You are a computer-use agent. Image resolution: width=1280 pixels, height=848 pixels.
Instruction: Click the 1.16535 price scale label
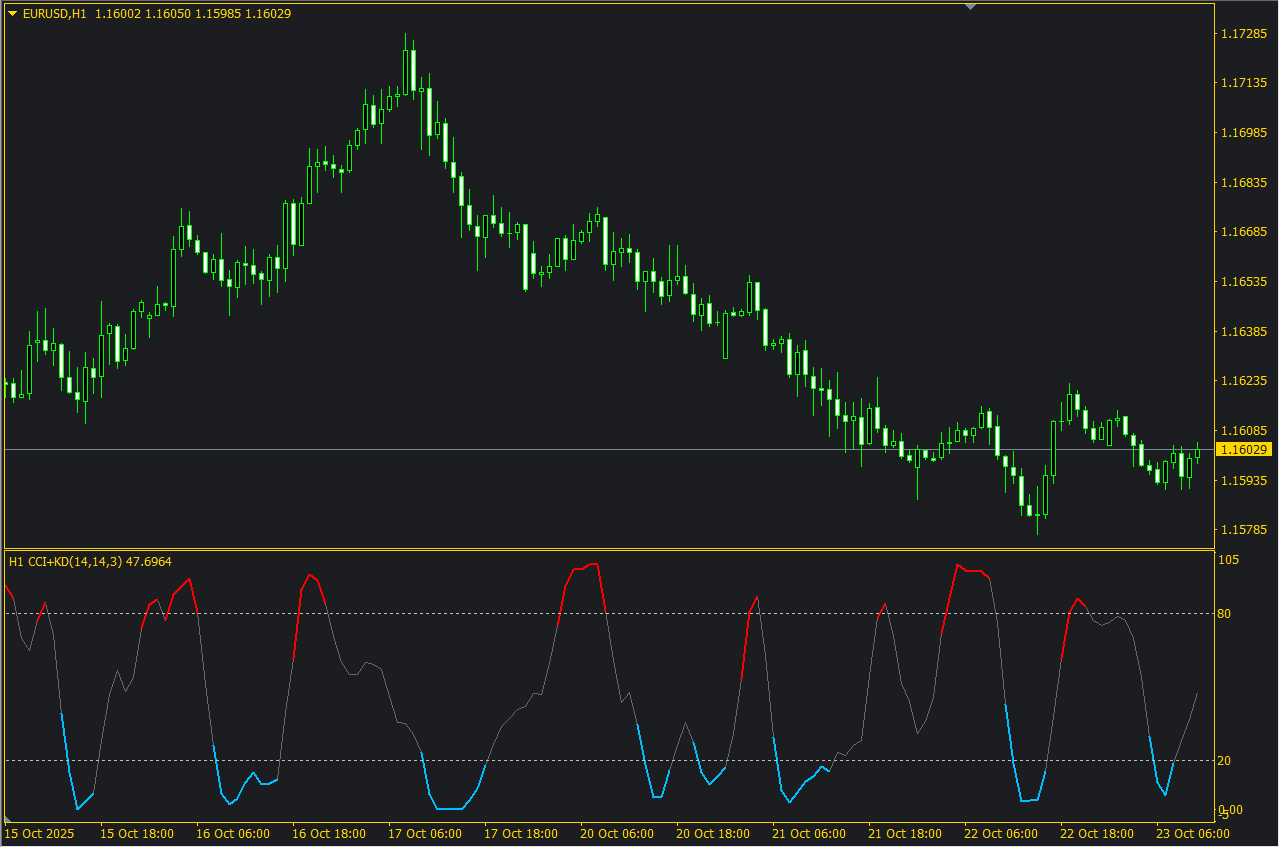(1244, 282)
